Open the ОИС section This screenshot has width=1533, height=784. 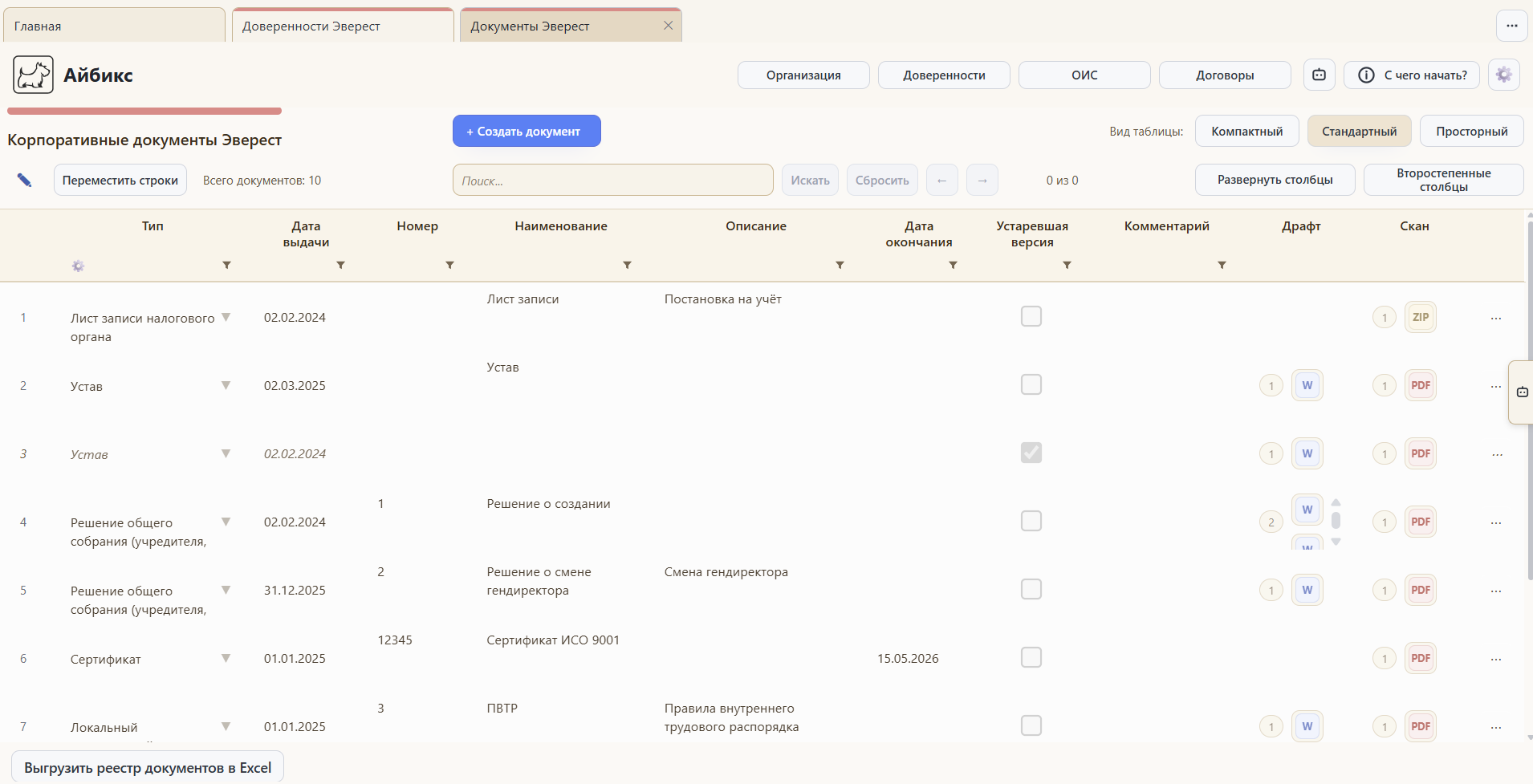pos(1084,75)
